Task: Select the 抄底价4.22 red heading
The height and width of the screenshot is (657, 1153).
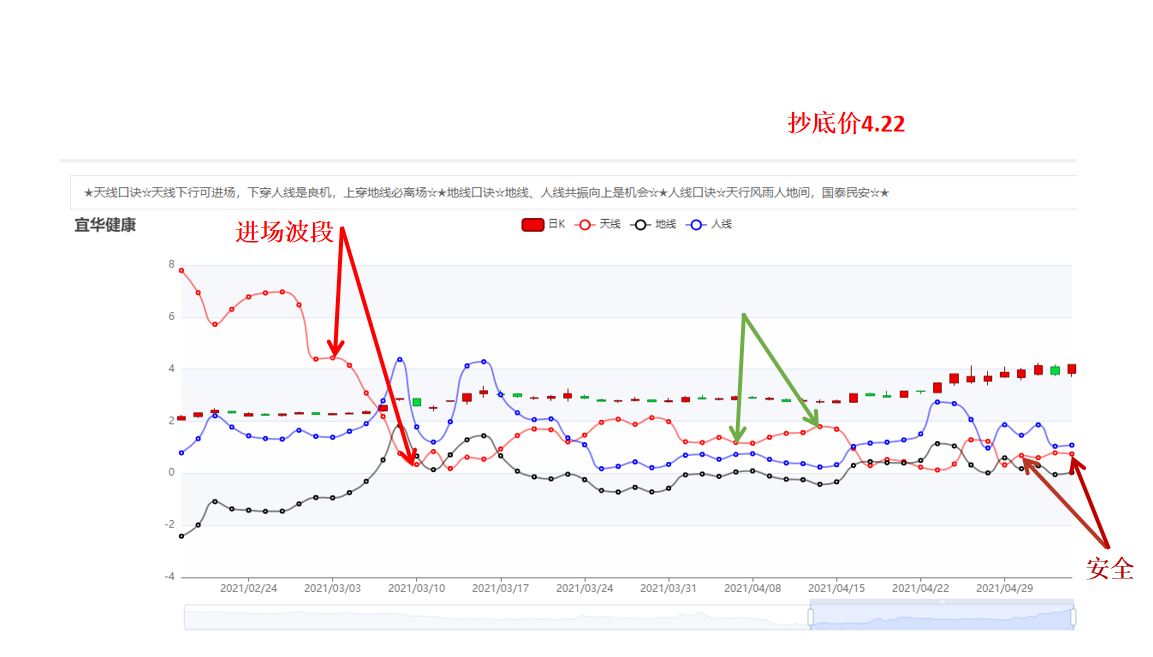Action: point(846,123)
